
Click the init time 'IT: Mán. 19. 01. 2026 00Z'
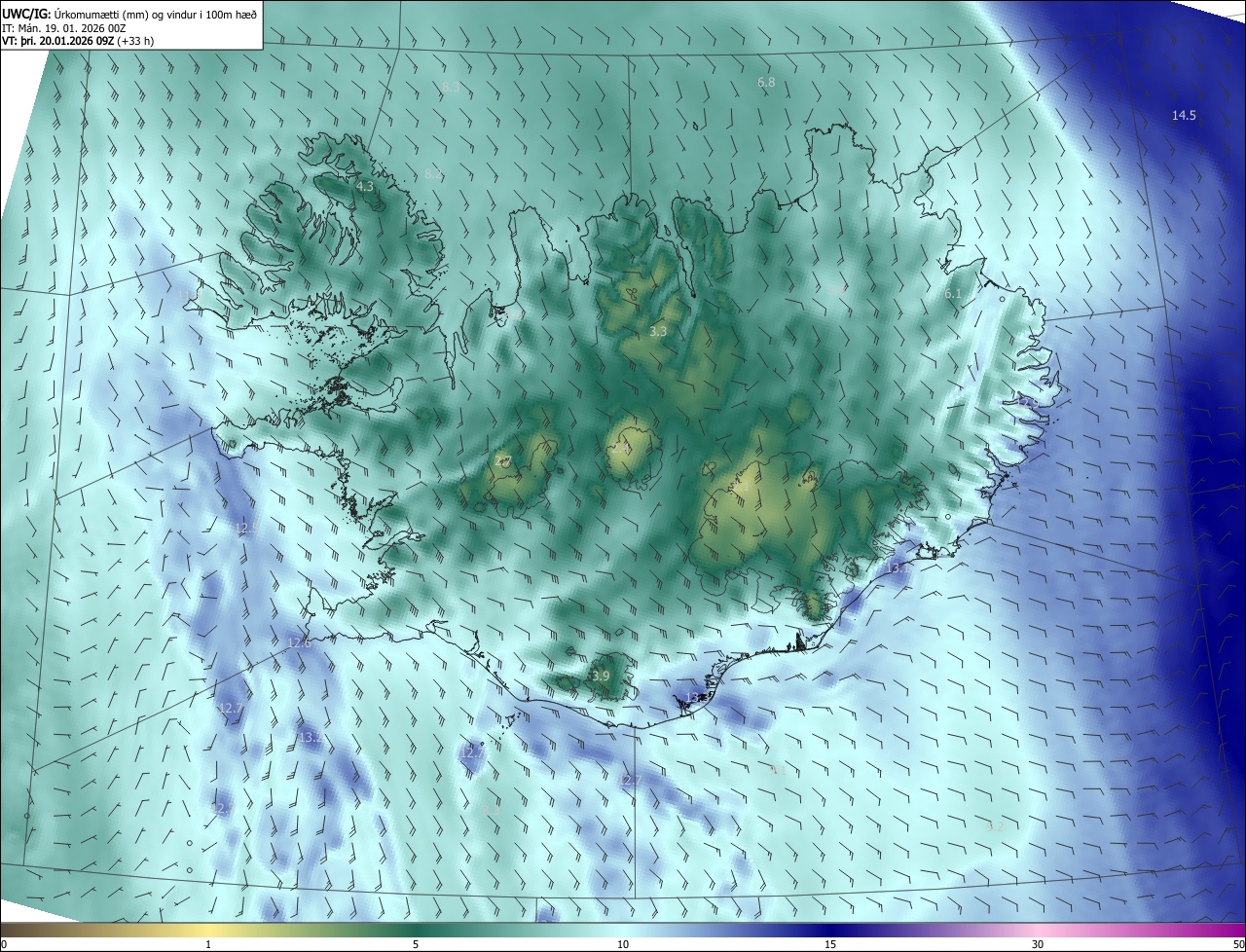pyautogui.click(x=65, y=27)
